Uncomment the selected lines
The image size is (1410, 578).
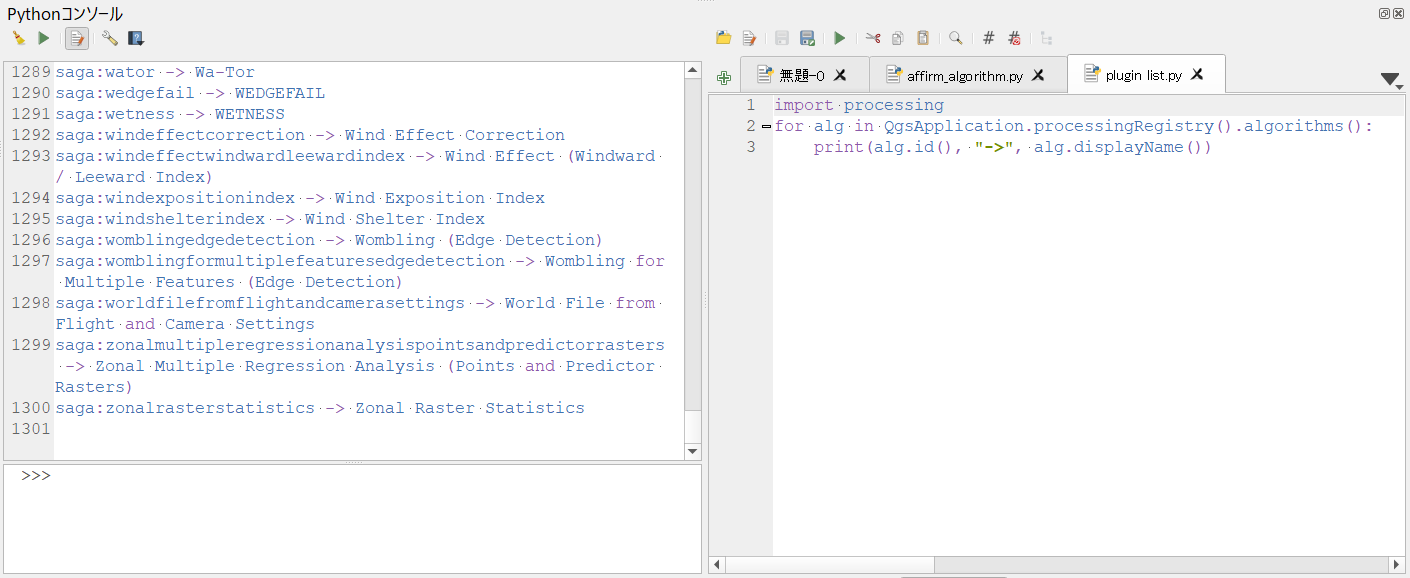[x=1013, y=37]
